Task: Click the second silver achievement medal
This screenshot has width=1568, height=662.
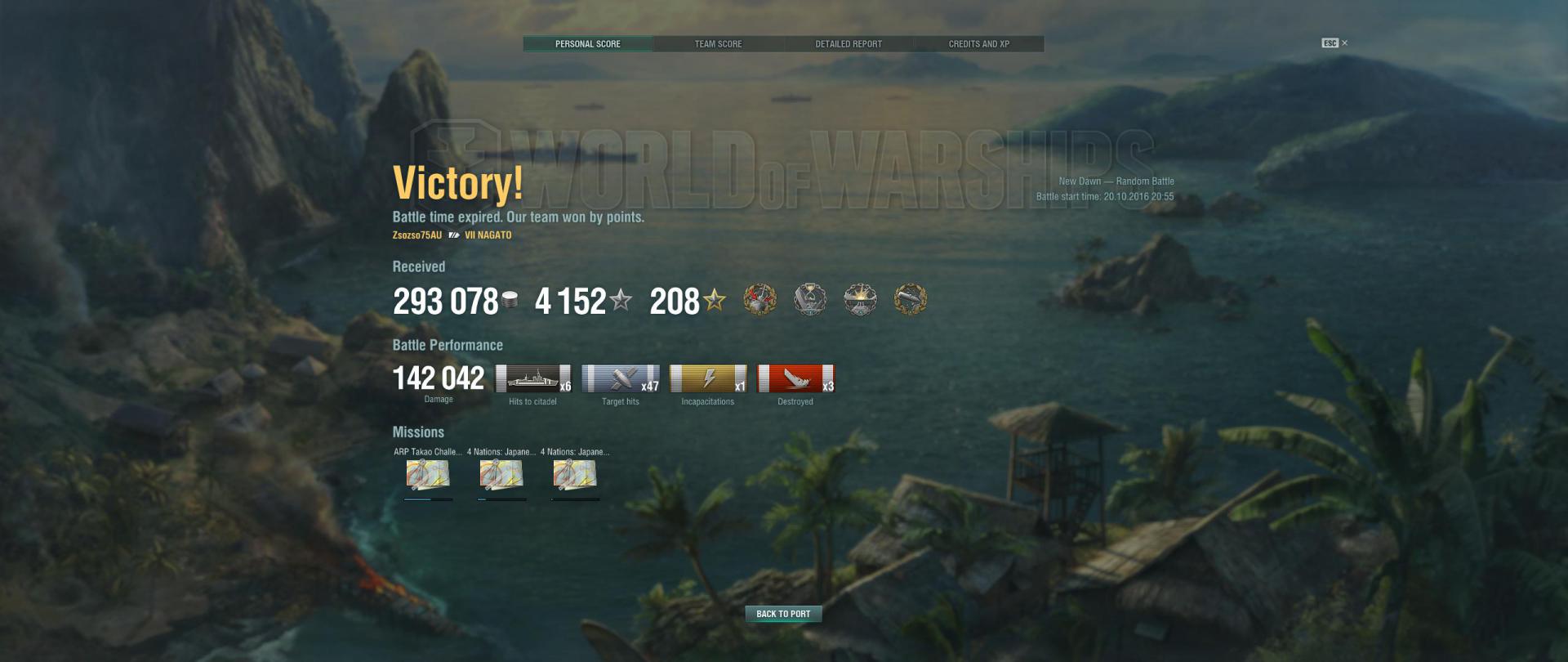Action: pyautogui.click(x=810, y=300)
